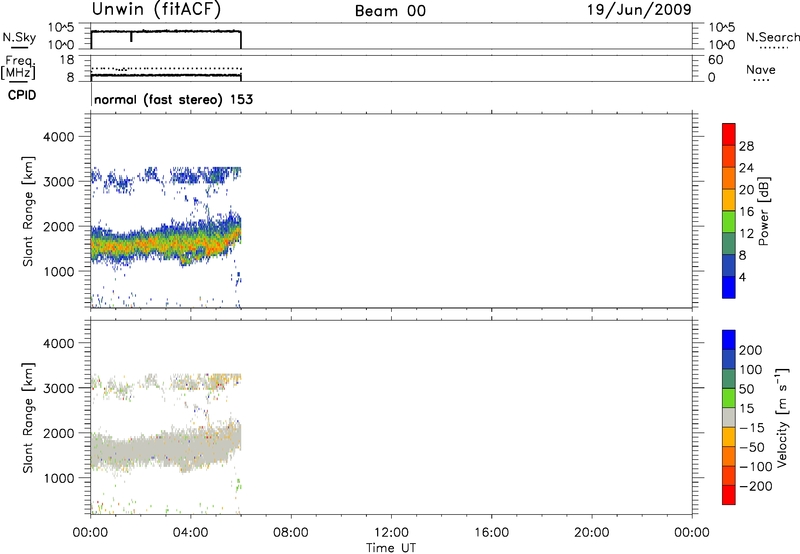Click the '1000' tick on the velocity panel
Viewport: 800px width, 554px height.
pyautogui.click(x=59, y=477)
